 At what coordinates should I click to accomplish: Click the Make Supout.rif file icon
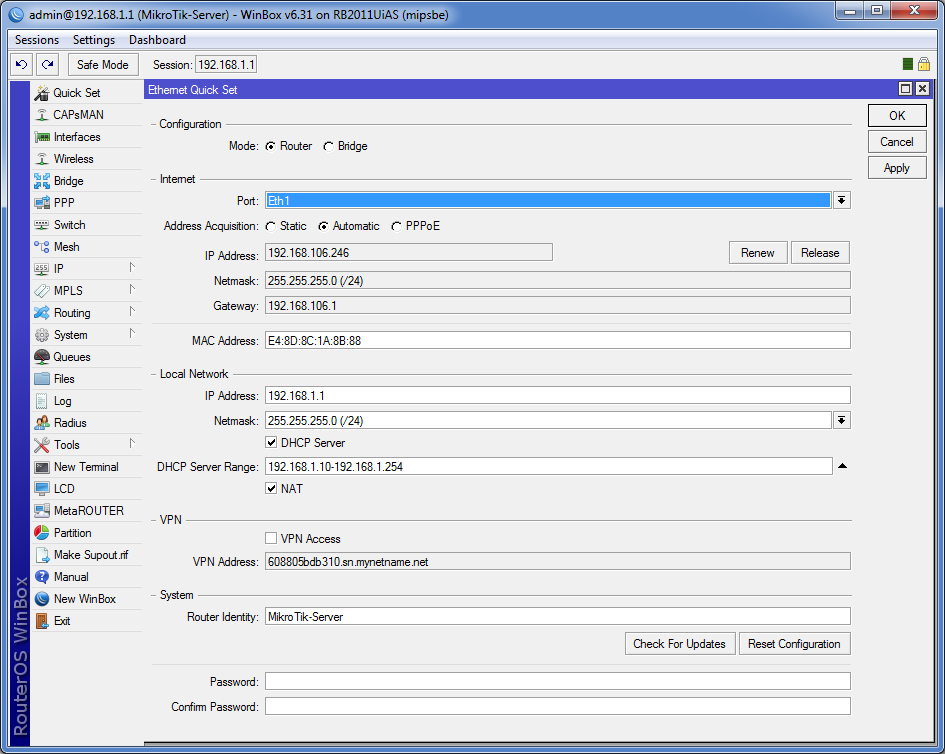pos(42,555)
